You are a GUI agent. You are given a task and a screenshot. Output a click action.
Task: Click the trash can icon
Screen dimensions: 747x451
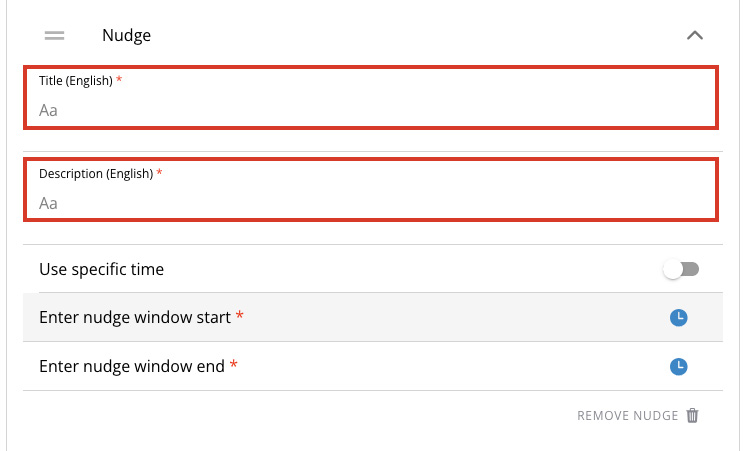point(693,415)
